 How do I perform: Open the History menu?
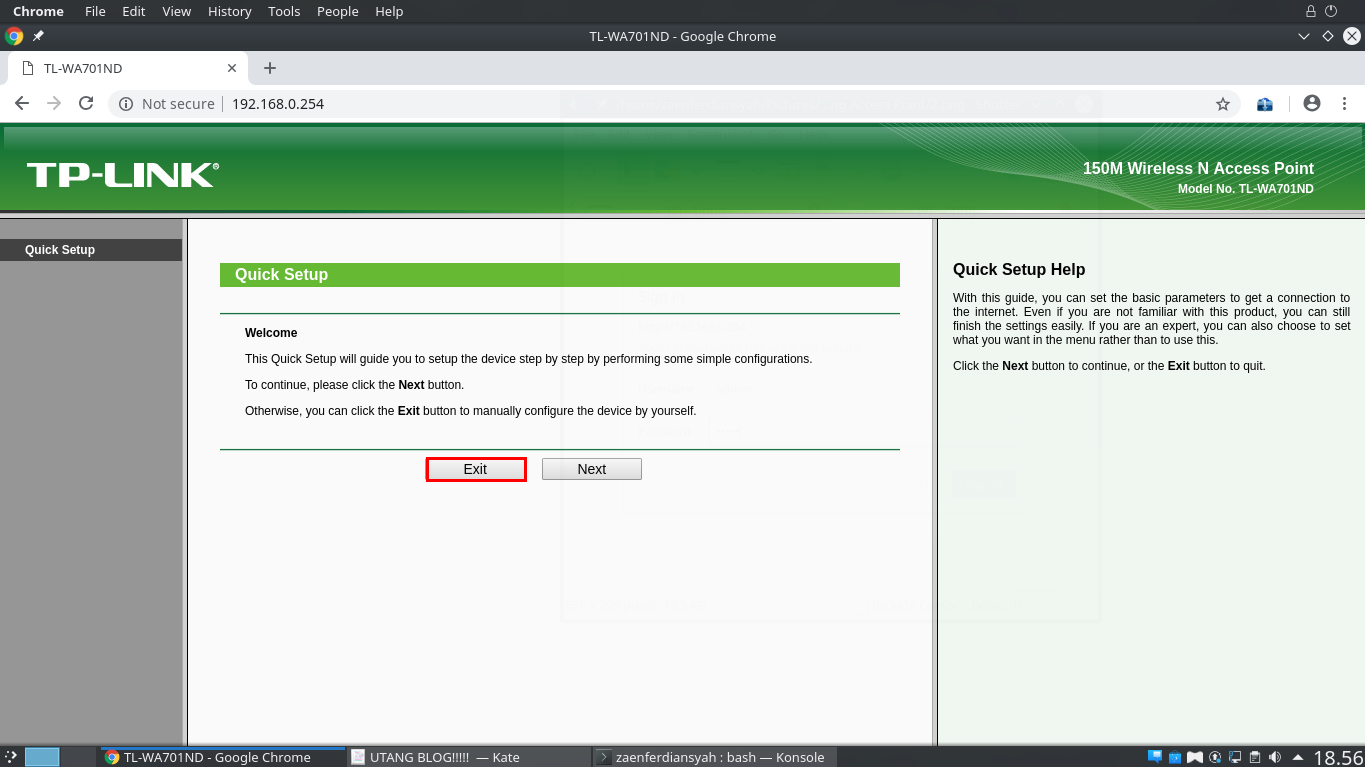[229, 11]
